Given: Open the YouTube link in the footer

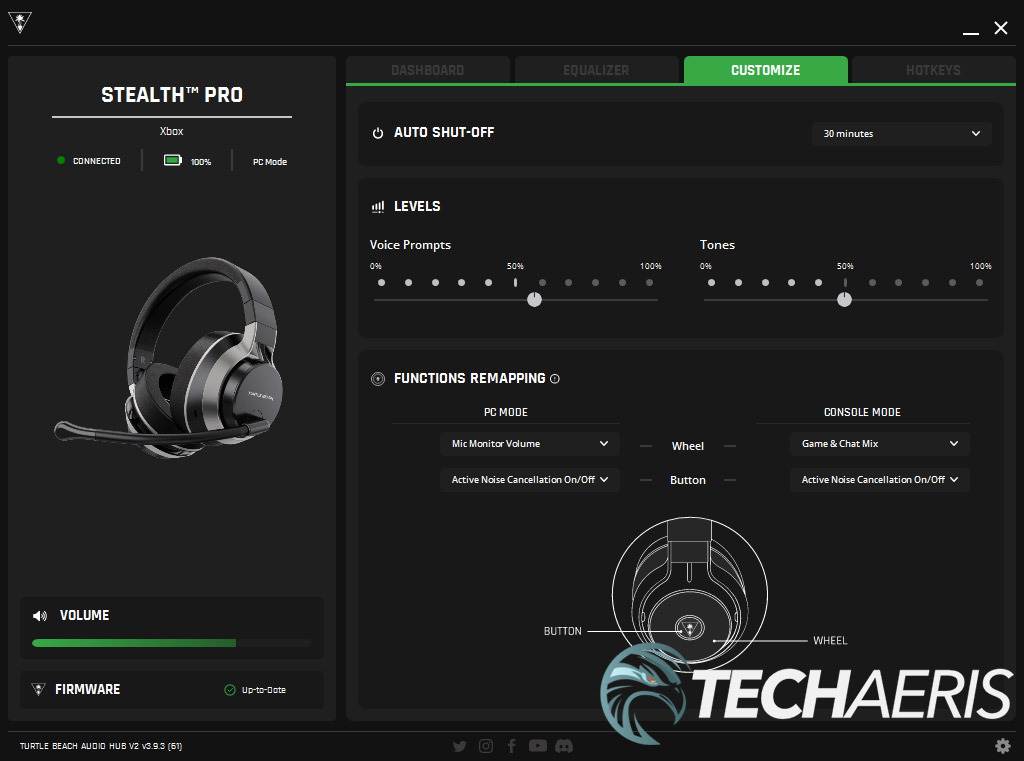Looking at the screenshot, I should pos(538,746).
